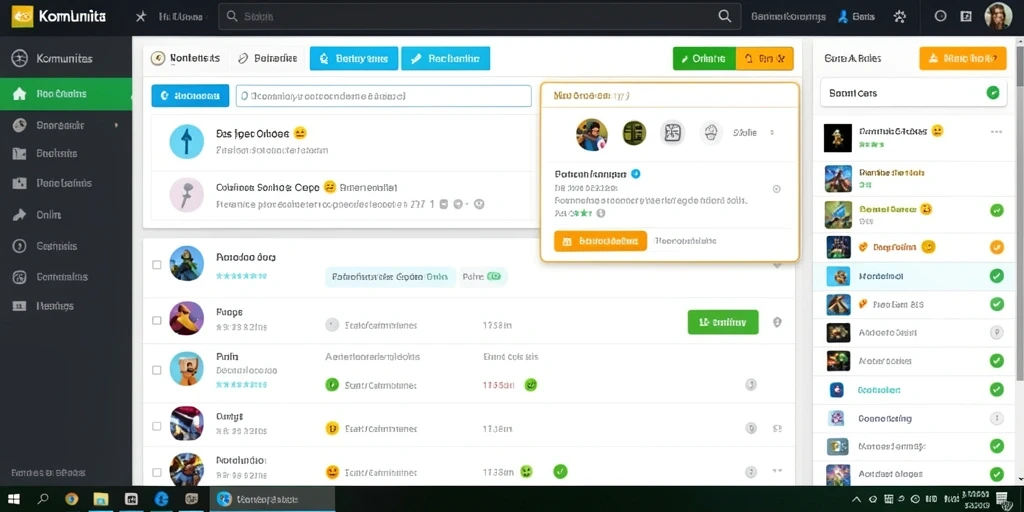This screenshot has height=512, width=1024.
Task: Open the fifth sidebar item below the folder
Action: [x=65, y=184]
